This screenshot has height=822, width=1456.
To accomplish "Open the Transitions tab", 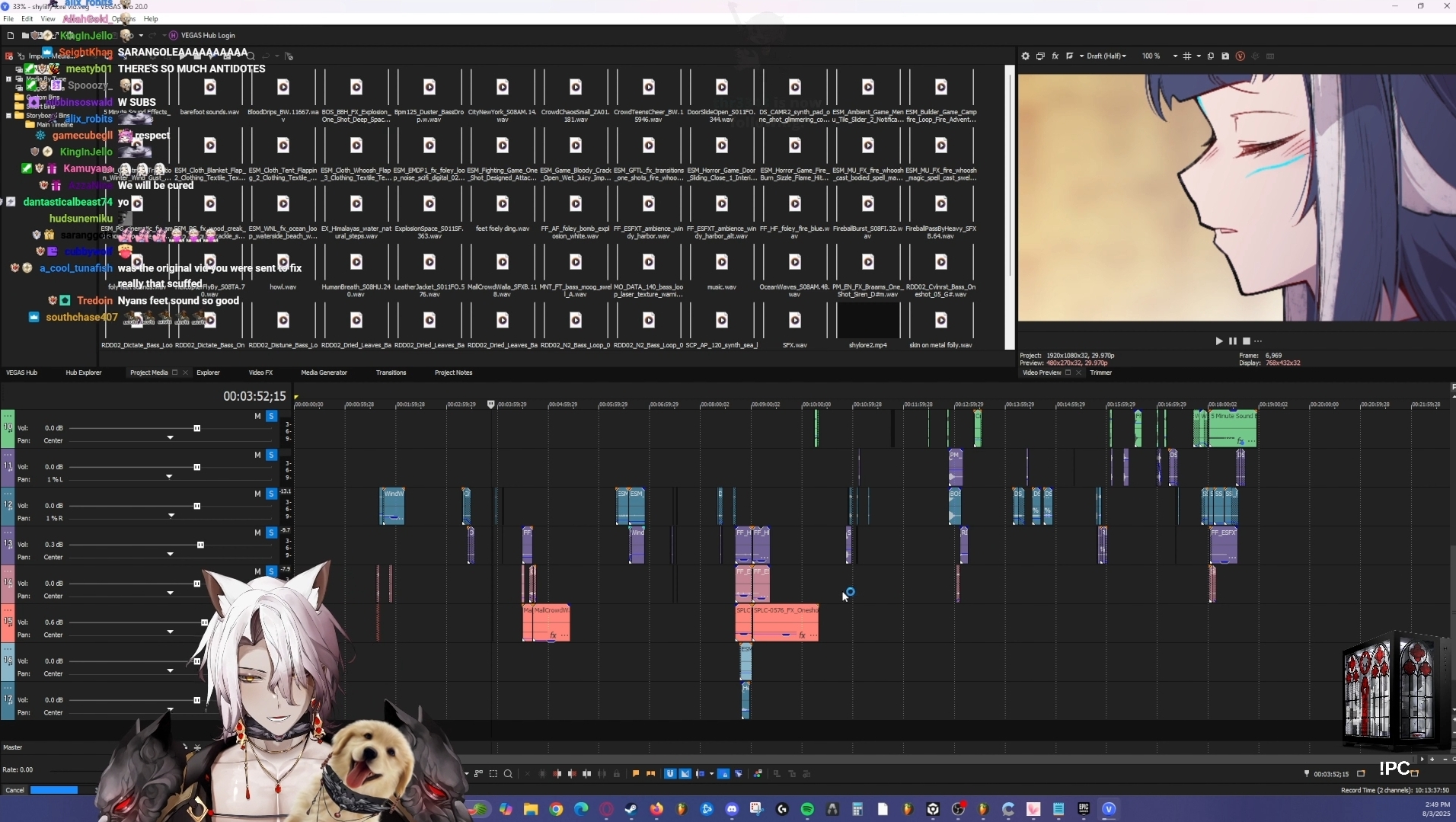I will (391, 373).
